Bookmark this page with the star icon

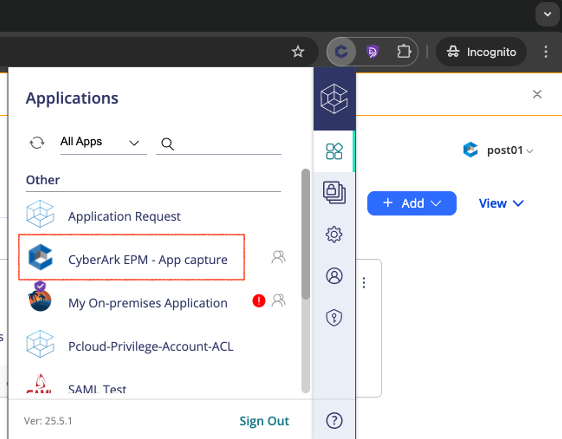tap(298, 52)
